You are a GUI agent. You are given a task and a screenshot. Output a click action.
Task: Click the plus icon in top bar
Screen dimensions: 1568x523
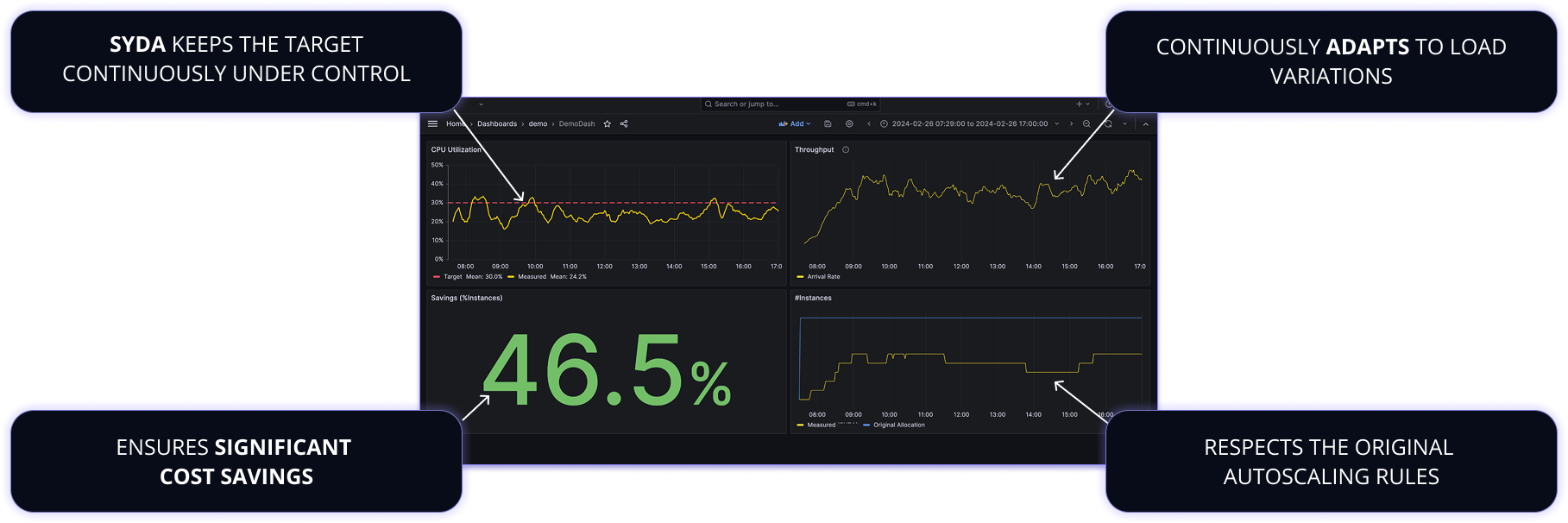point(1079,104)
